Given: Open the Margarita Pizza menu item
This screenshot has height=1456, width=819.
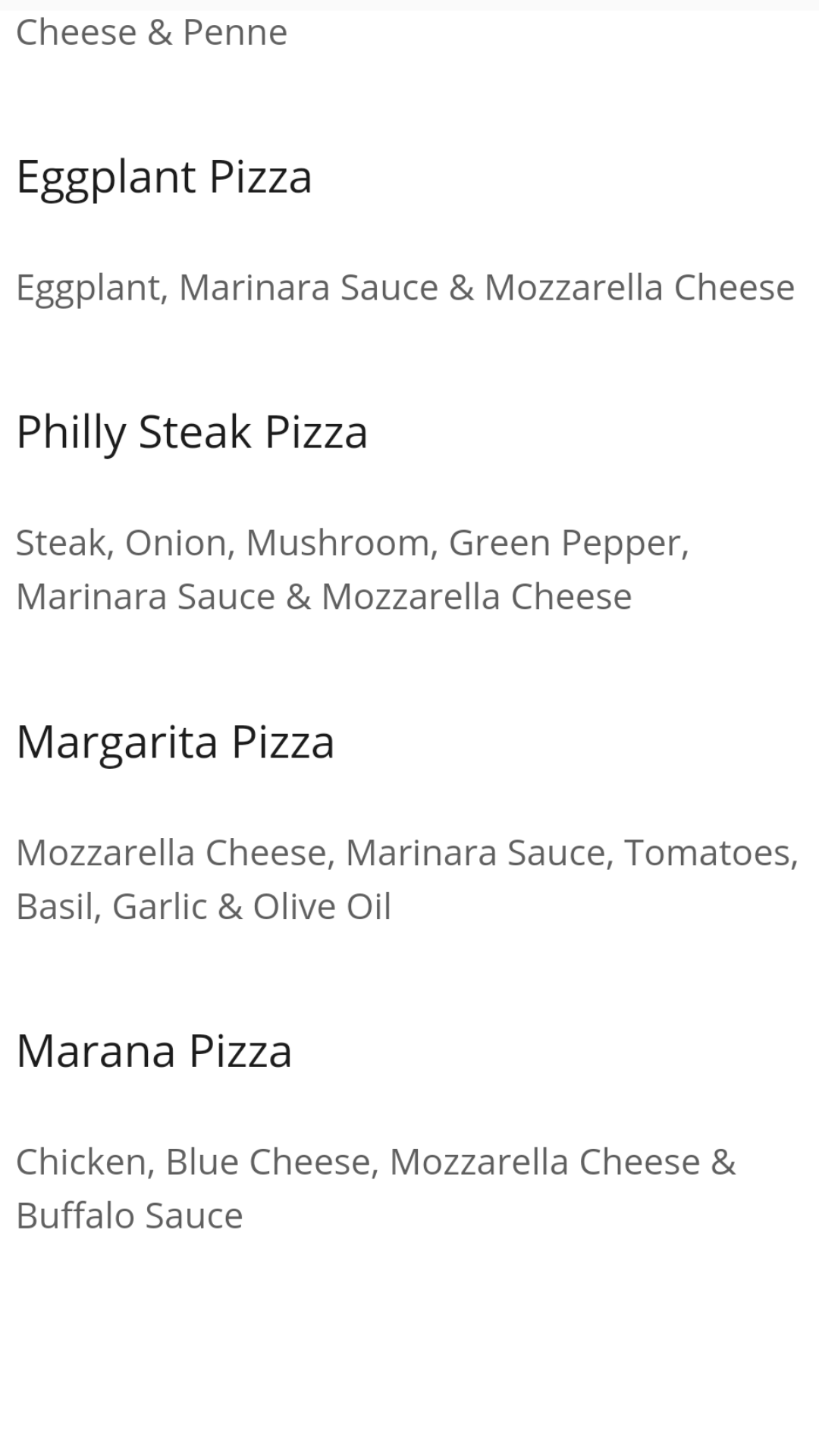Looking at the screenshot, I should pos(175,742).
